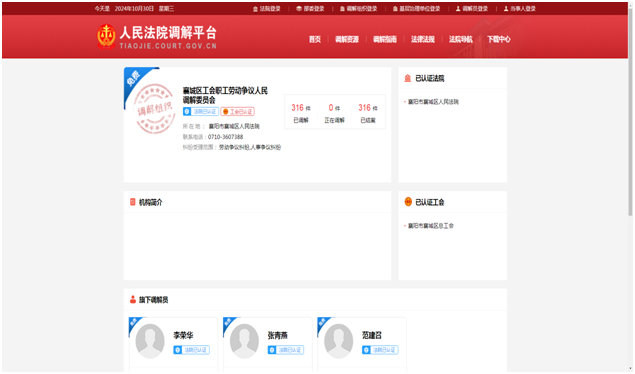Click the red 调解组织 seal image
Viewport: 635px width, 374px height.
[x=154, y=108]
